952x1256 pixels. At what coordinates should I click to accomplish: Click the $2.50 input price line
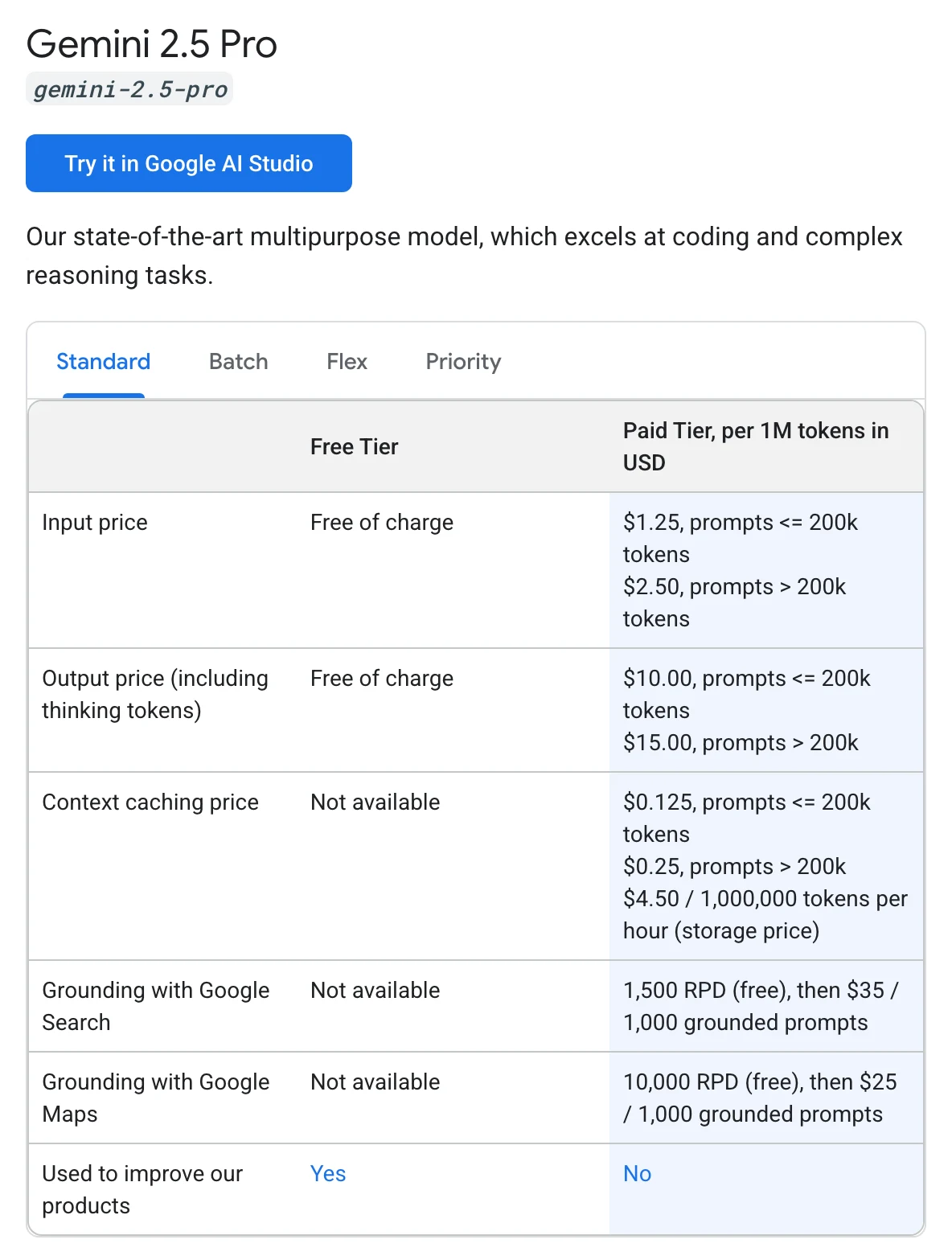[x=735, y=603]
